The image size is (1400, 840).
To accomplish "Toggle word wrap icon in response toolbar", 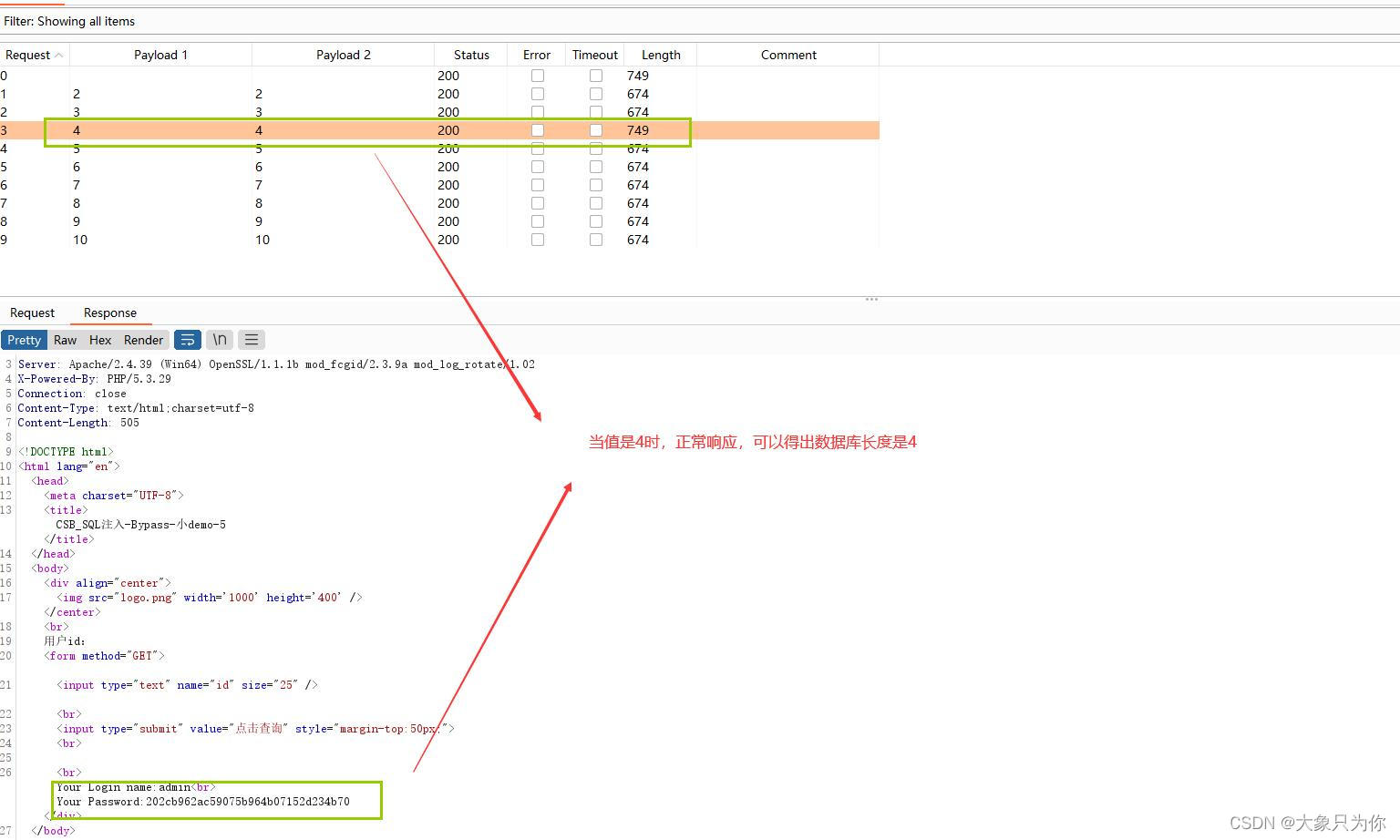I will (x=187, y=340).
